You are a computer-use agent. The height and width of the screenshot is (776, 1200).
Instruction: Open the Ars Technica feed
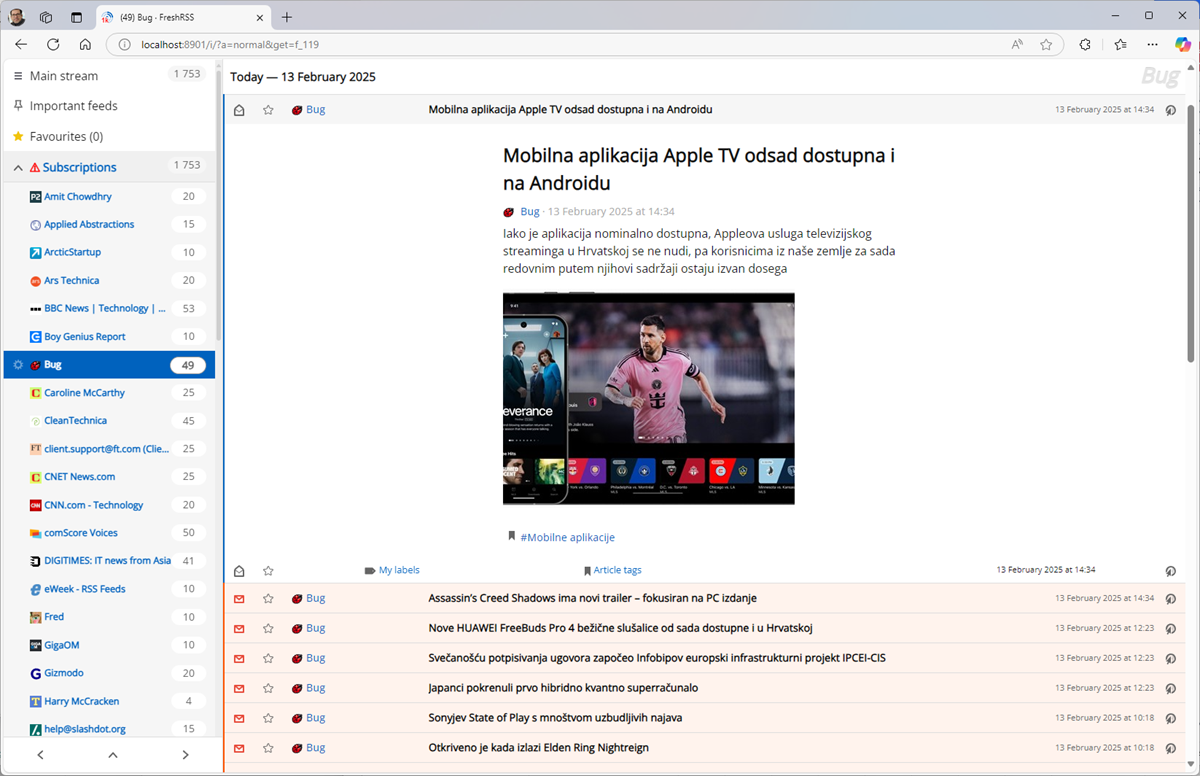click(x=71, y=281)
